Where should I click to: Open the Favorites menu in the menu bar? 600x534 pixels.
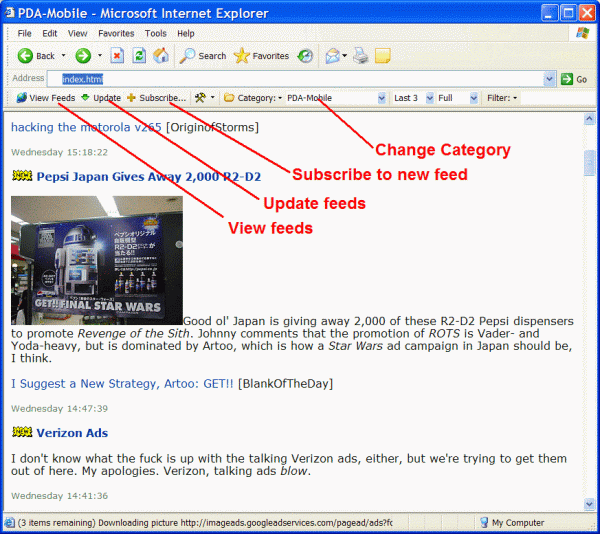tap(116, 34)
